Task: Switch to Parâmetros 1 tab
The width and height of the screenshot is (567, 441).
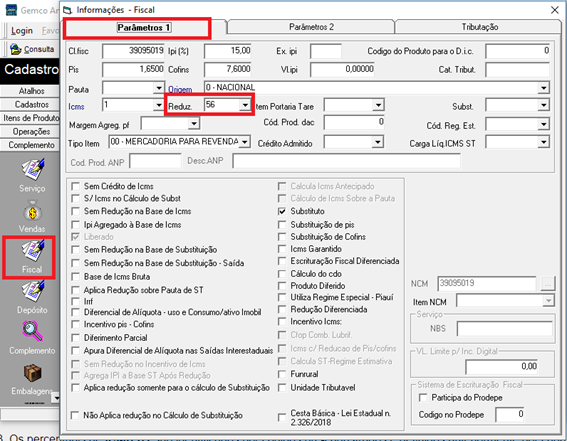Action: 144,27
